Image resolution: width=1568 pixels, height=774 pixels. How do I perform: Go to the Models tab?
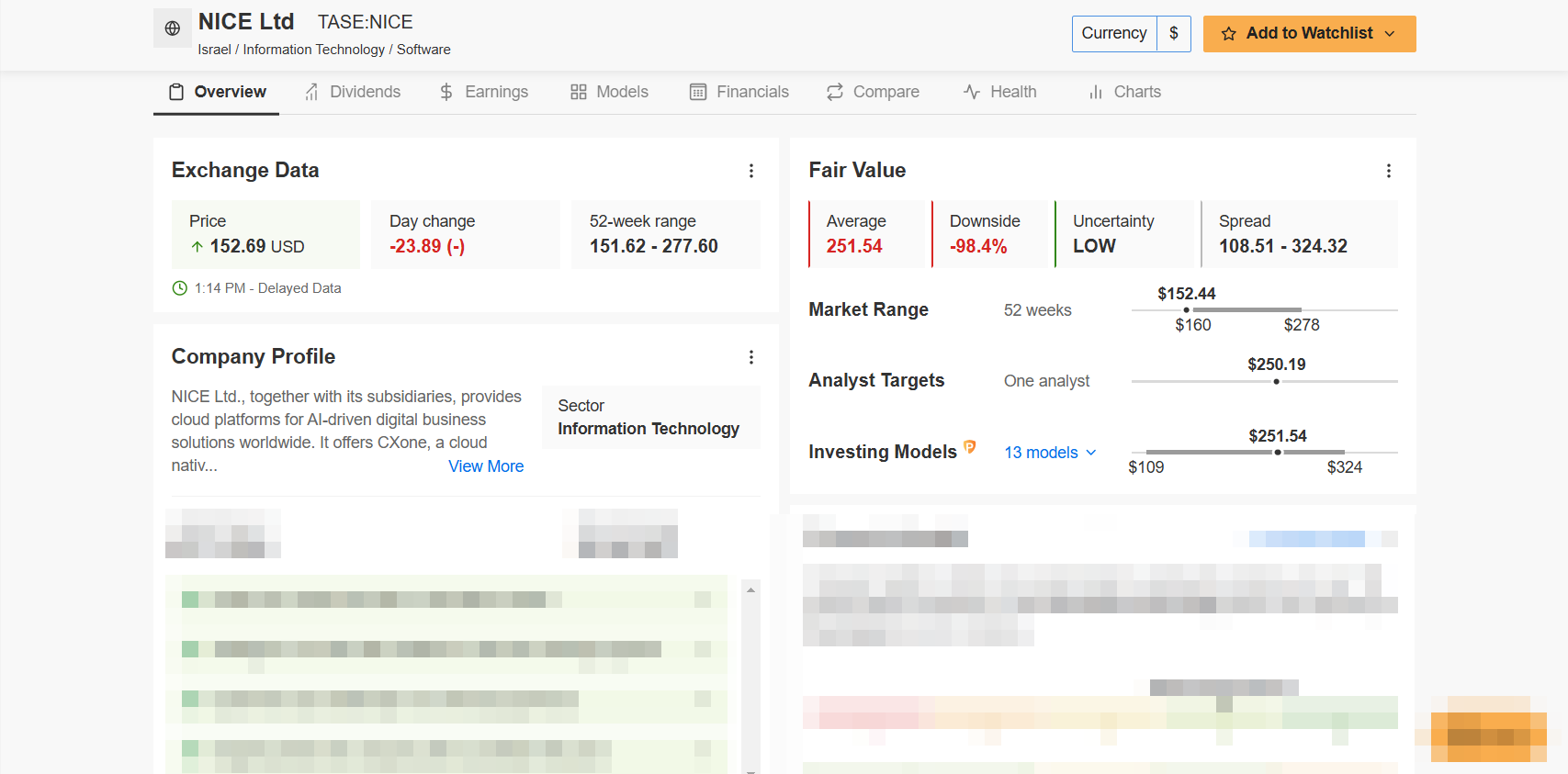[x=610, y=92]
